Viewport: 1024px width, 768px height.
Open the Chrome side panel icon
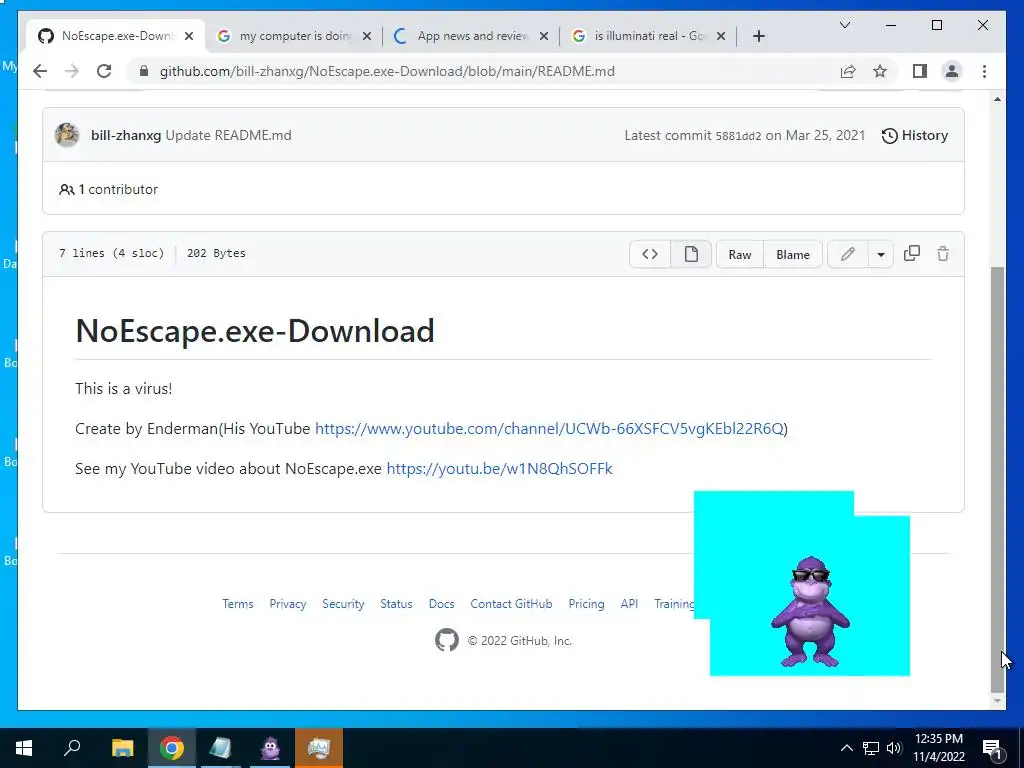point(920,71)
